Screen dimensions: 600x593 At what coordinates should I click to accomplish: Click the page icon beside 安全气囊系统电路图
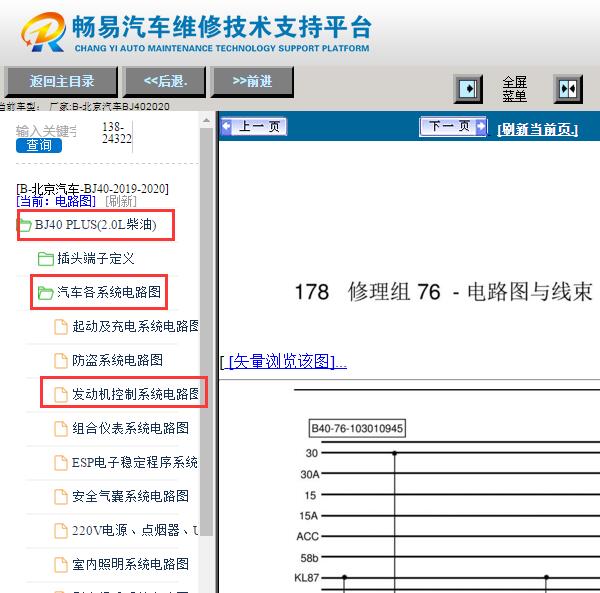(61, 497)
